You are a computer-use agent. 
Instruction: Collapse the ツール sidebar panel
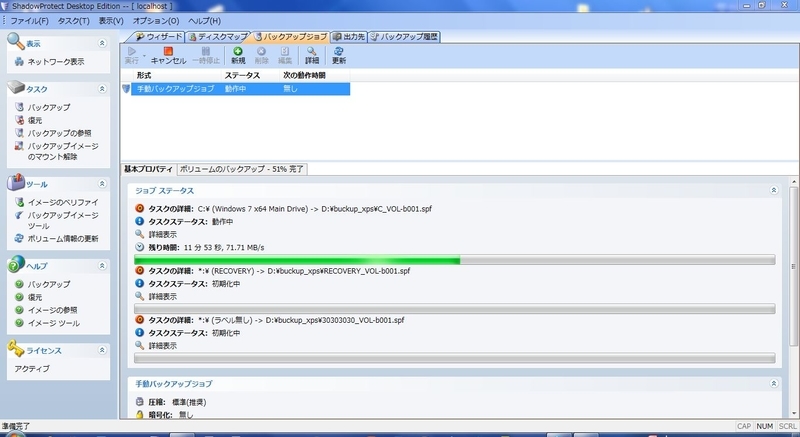(102, 184)
